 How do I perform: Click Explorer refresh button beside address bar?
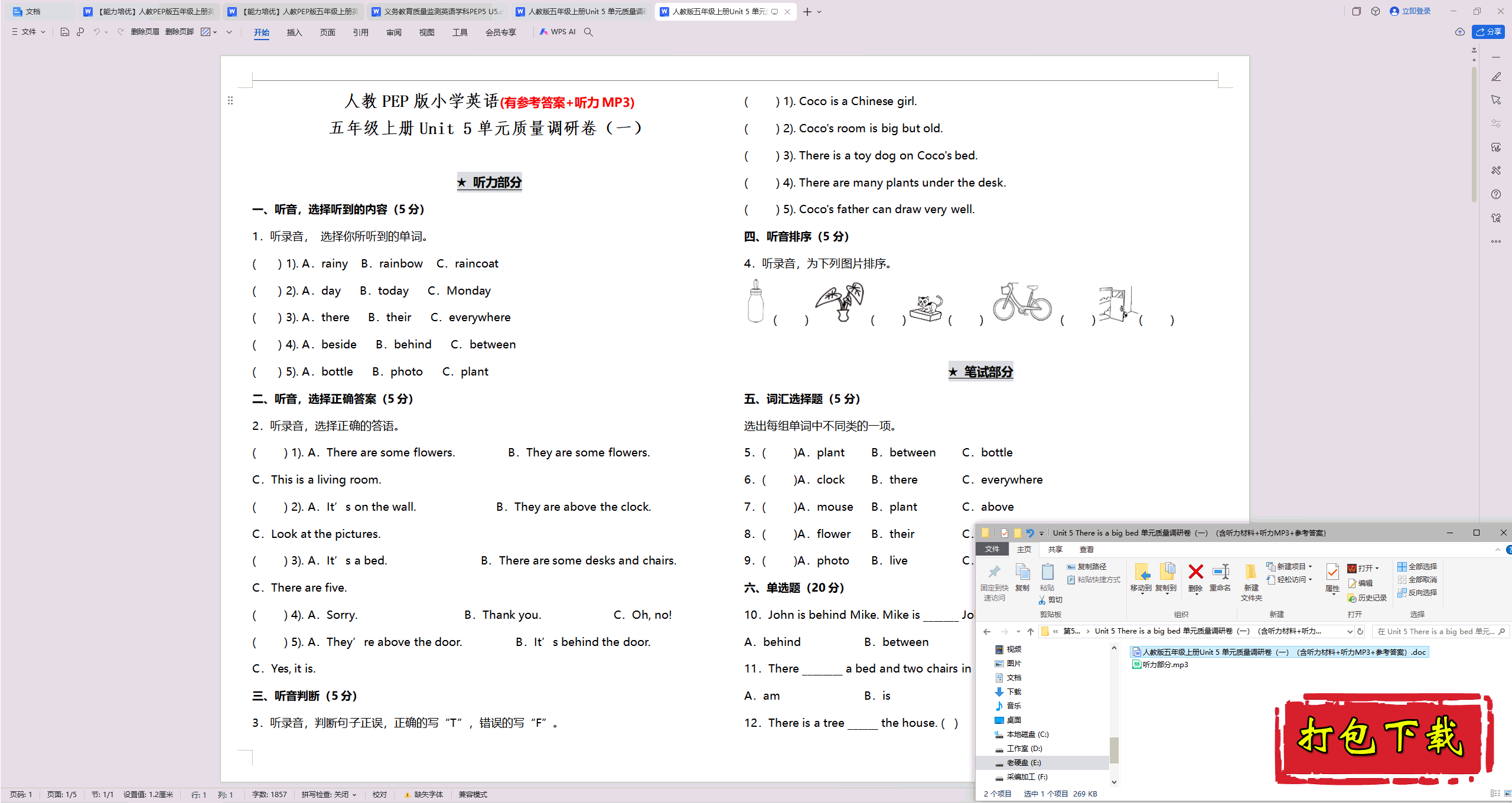click(x=1360, y=631)
